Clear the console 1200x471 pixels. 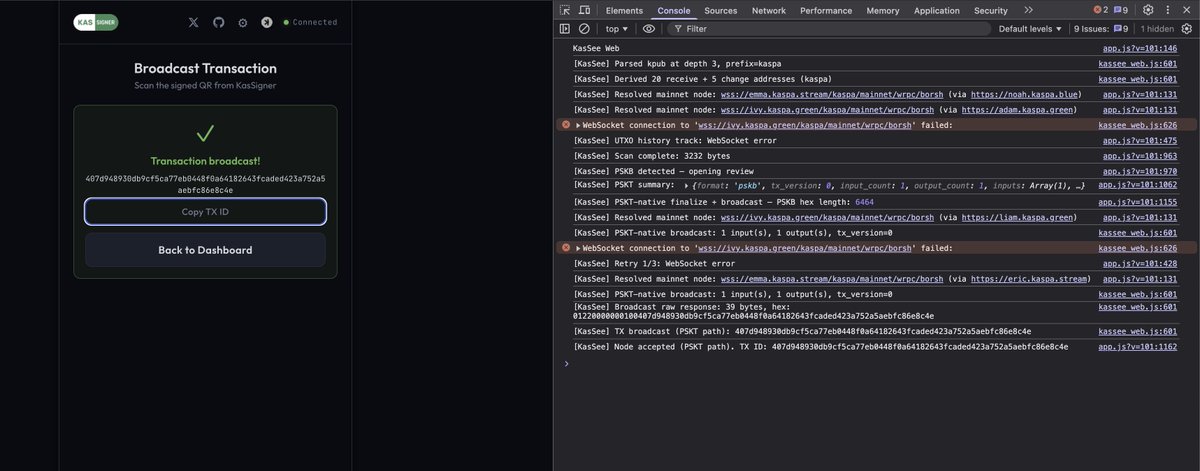coord(584,29)
